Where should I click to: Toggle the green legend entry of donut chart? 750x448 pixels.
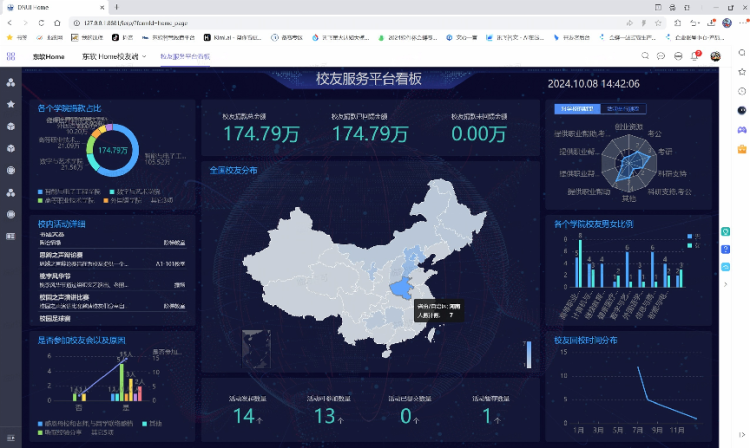(x=66, y=200)
